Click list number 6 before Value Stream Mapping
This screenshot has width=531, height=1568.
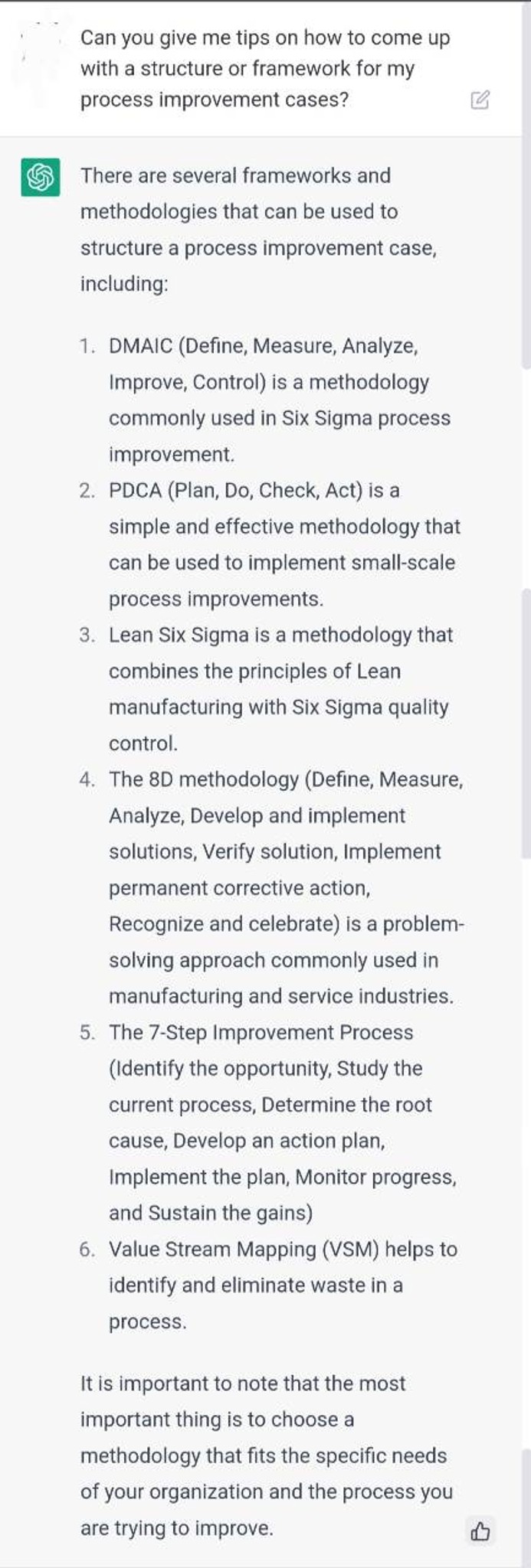[x=87, y=1249]
